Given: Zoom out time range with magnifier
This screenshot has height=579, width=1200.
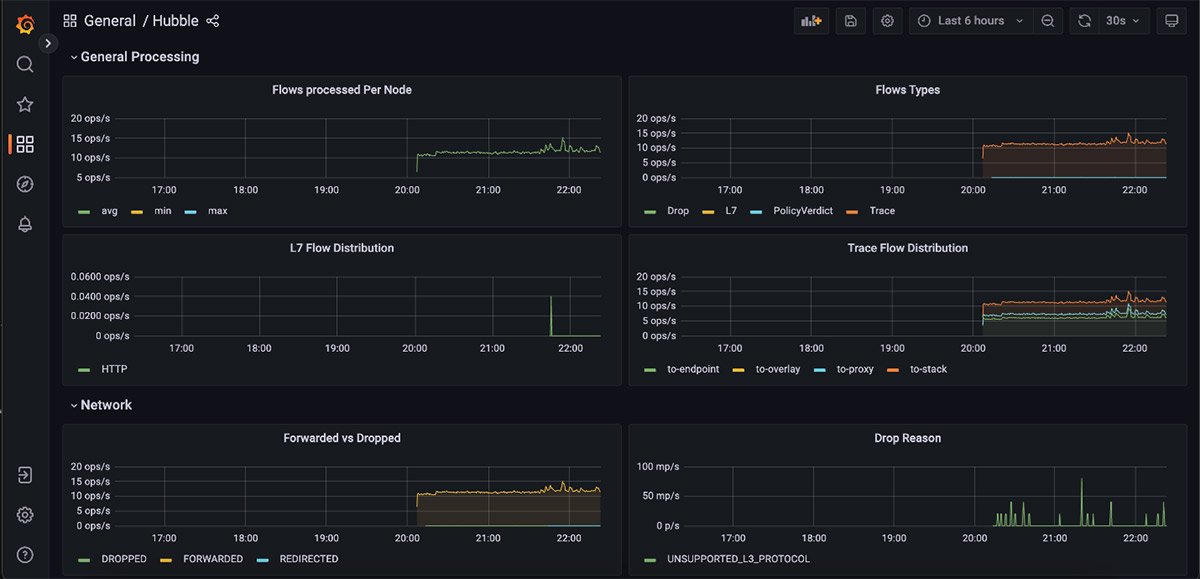Looking at the screenshot, I should (x=1047, y=21).
